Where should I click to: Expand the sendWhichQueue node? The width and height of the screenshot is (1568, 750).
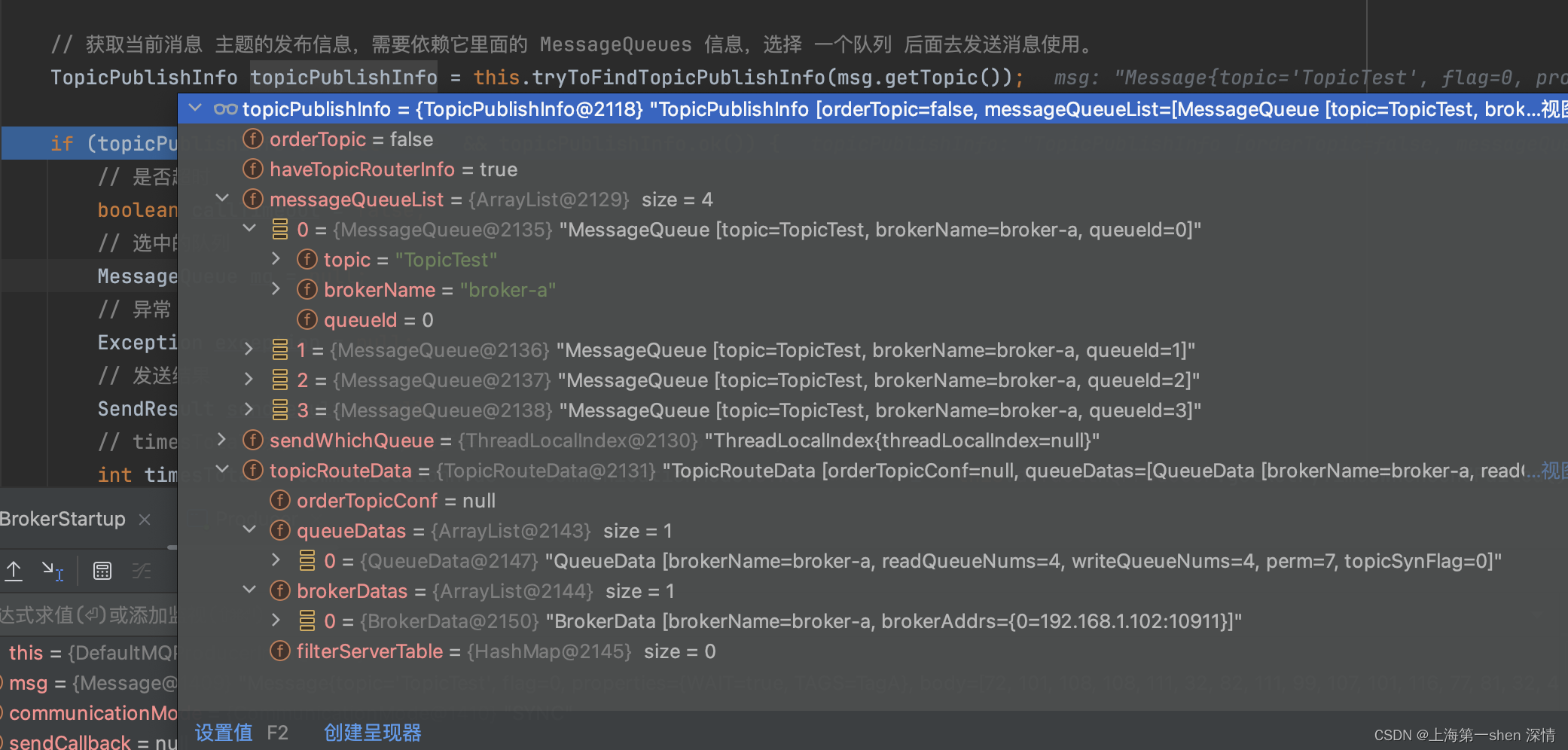(222, 440)
